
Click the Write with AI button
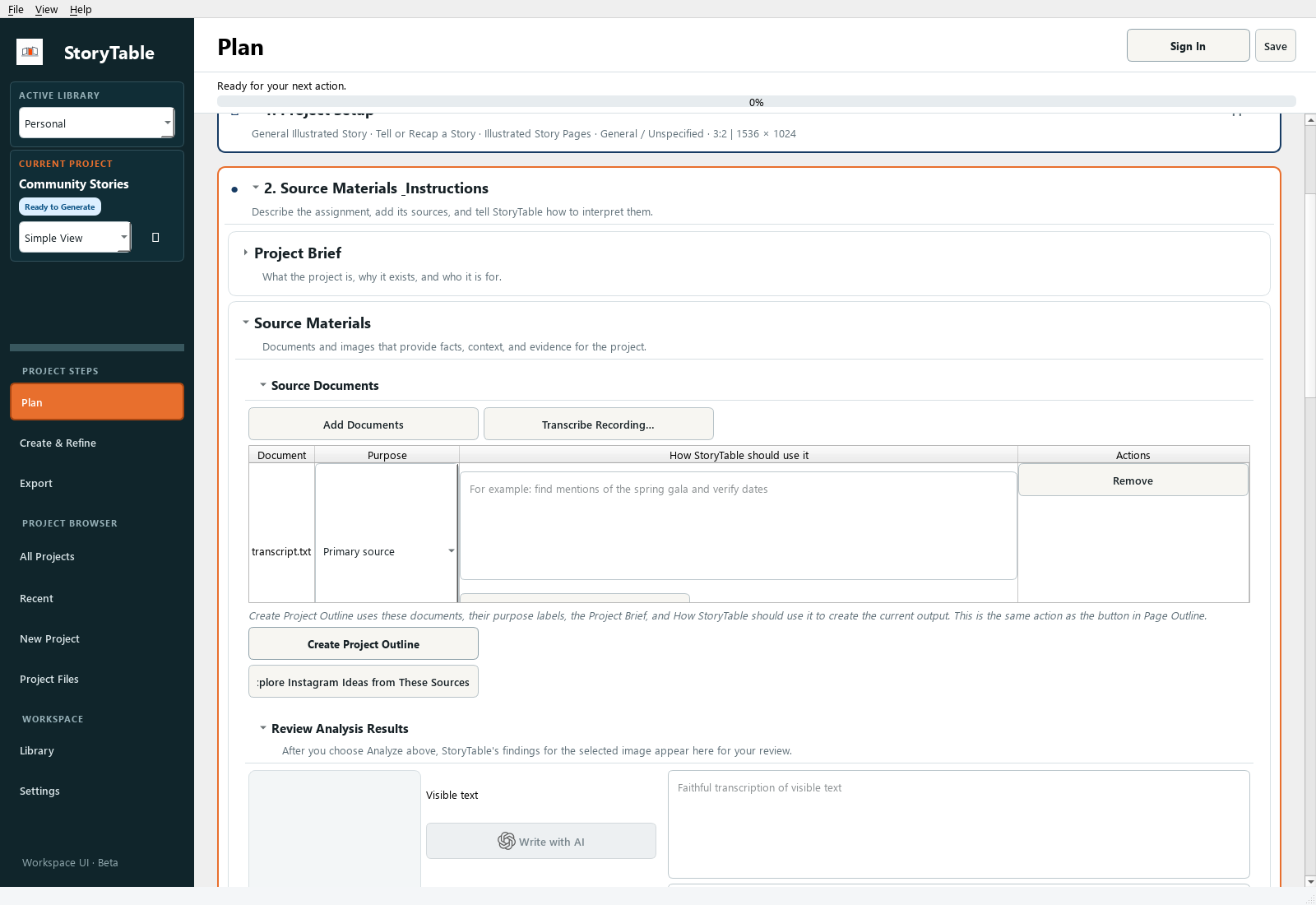[541, 841]
